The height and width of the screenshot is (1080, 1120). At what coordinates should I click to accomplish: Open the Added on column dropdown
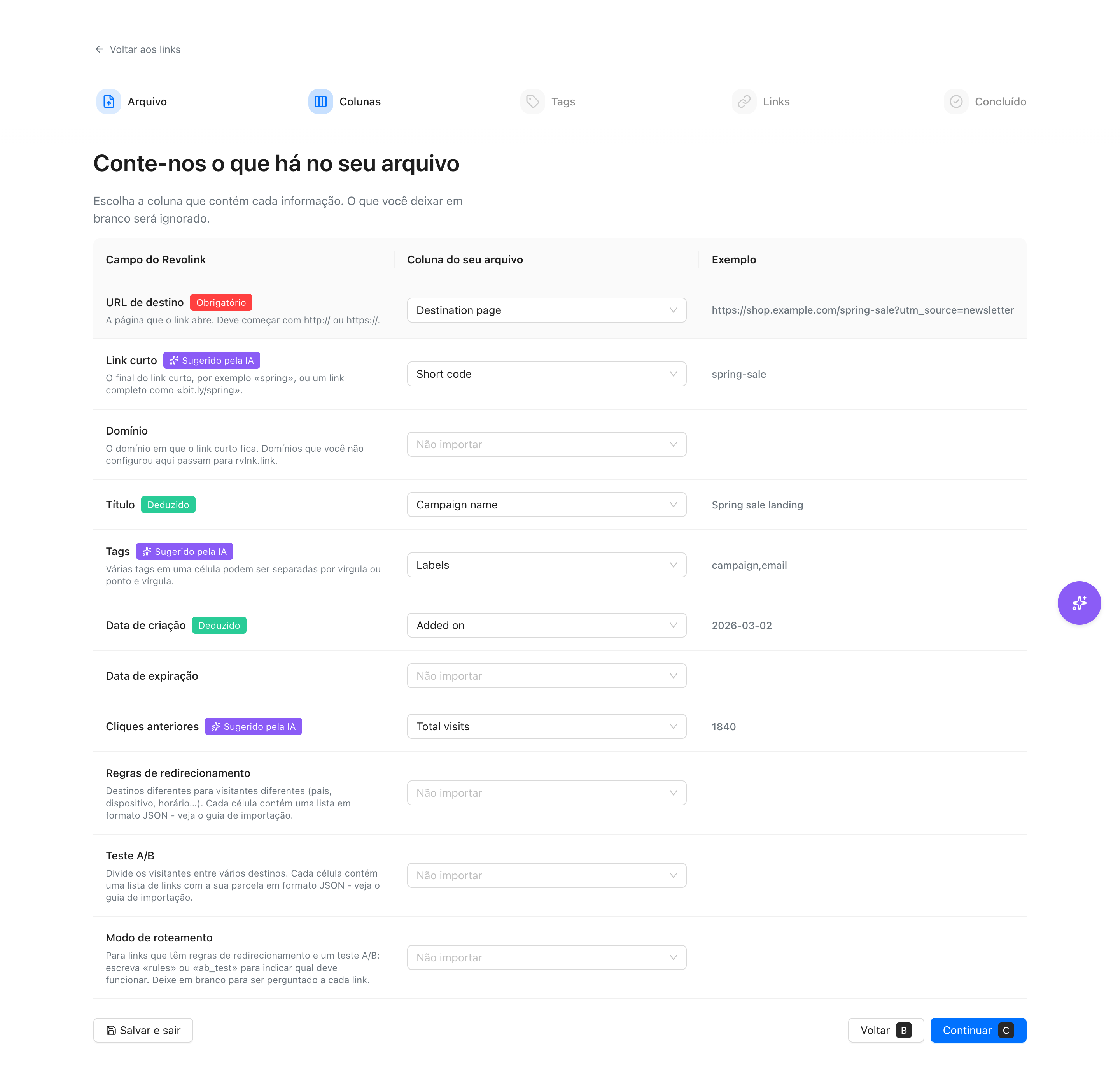(546, 625)
